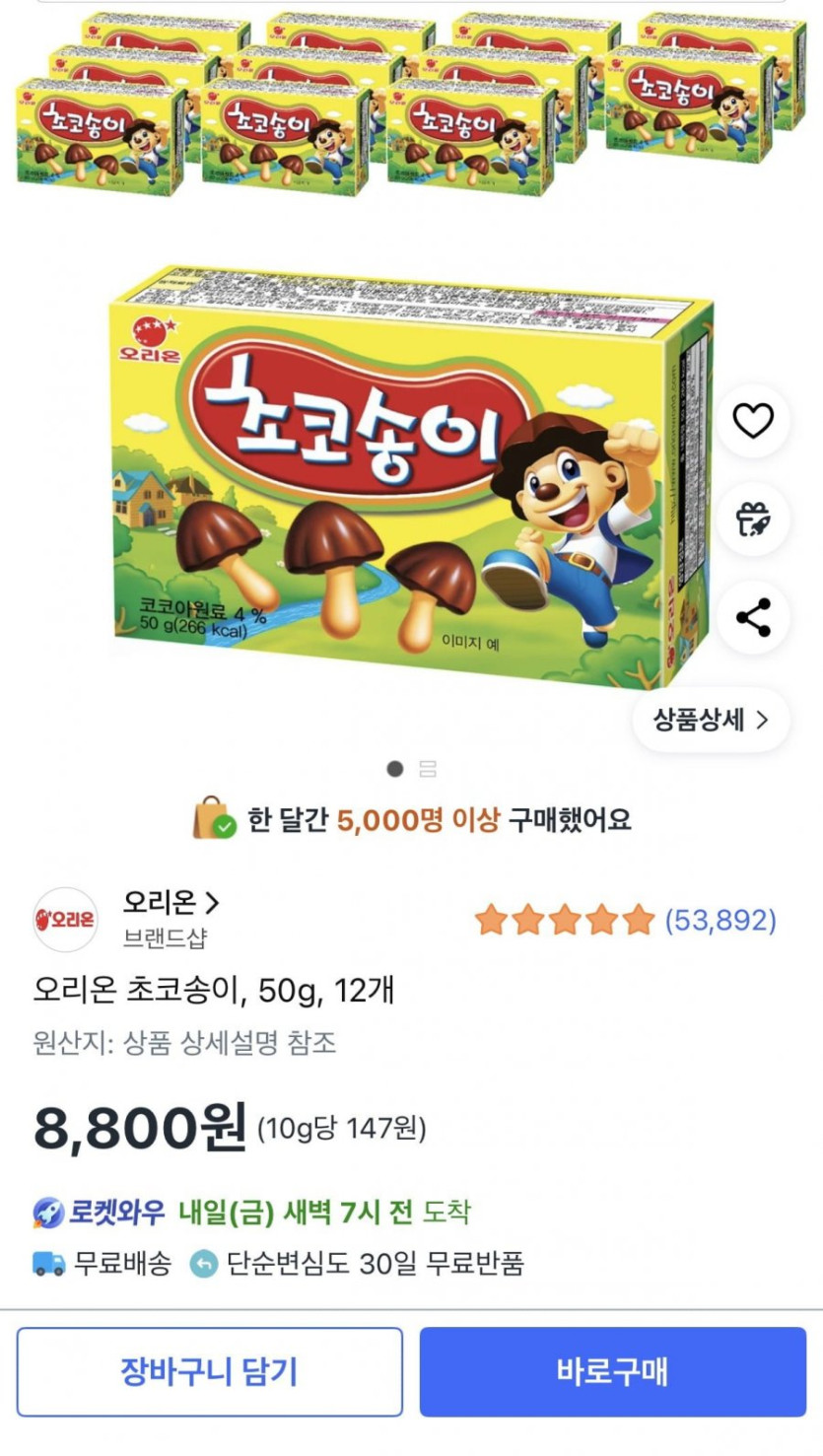Tap the 오리온 초코송이, 50g, 12개 title

214,989
